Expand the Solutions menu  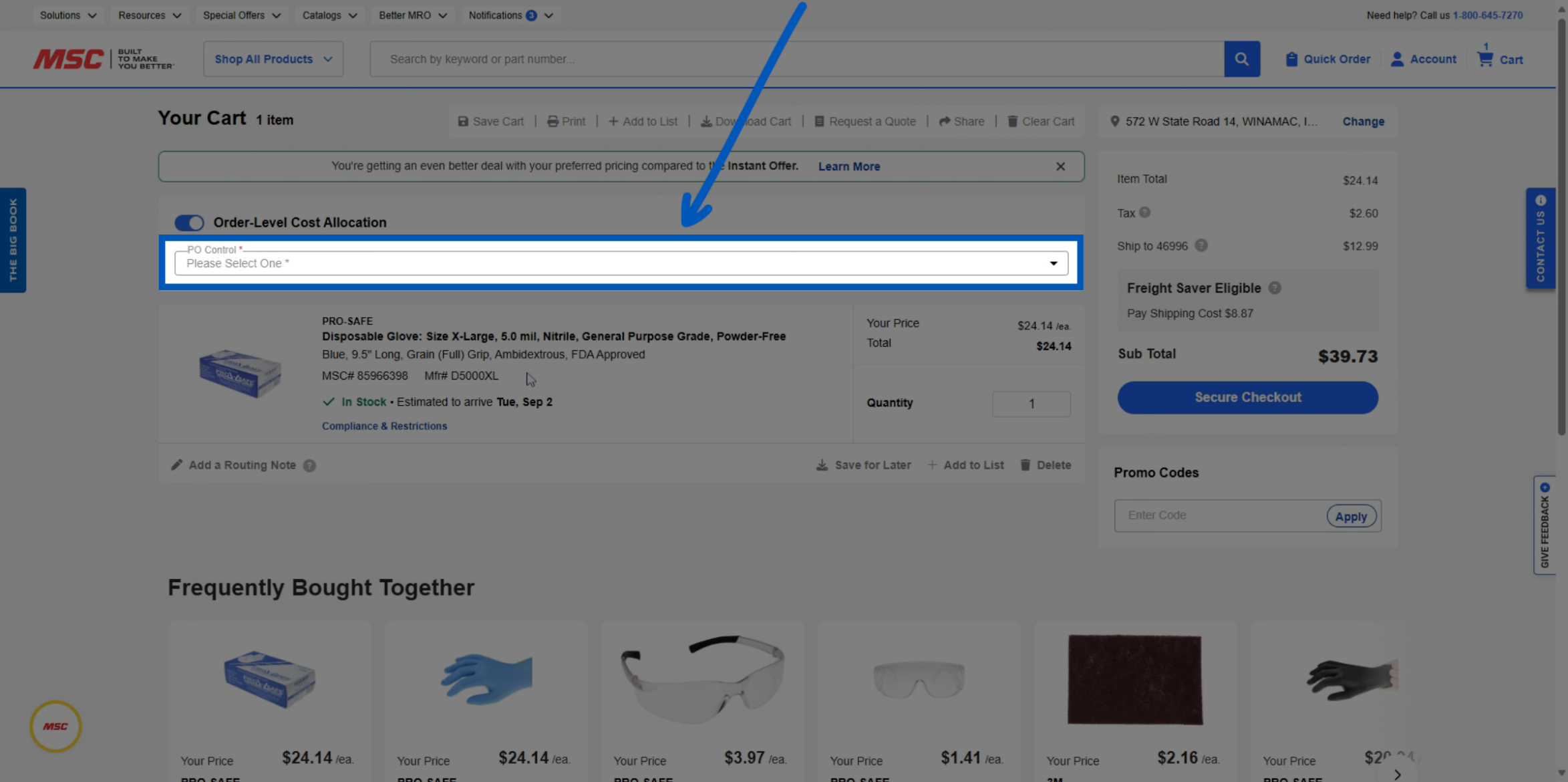tap(68, 15)
